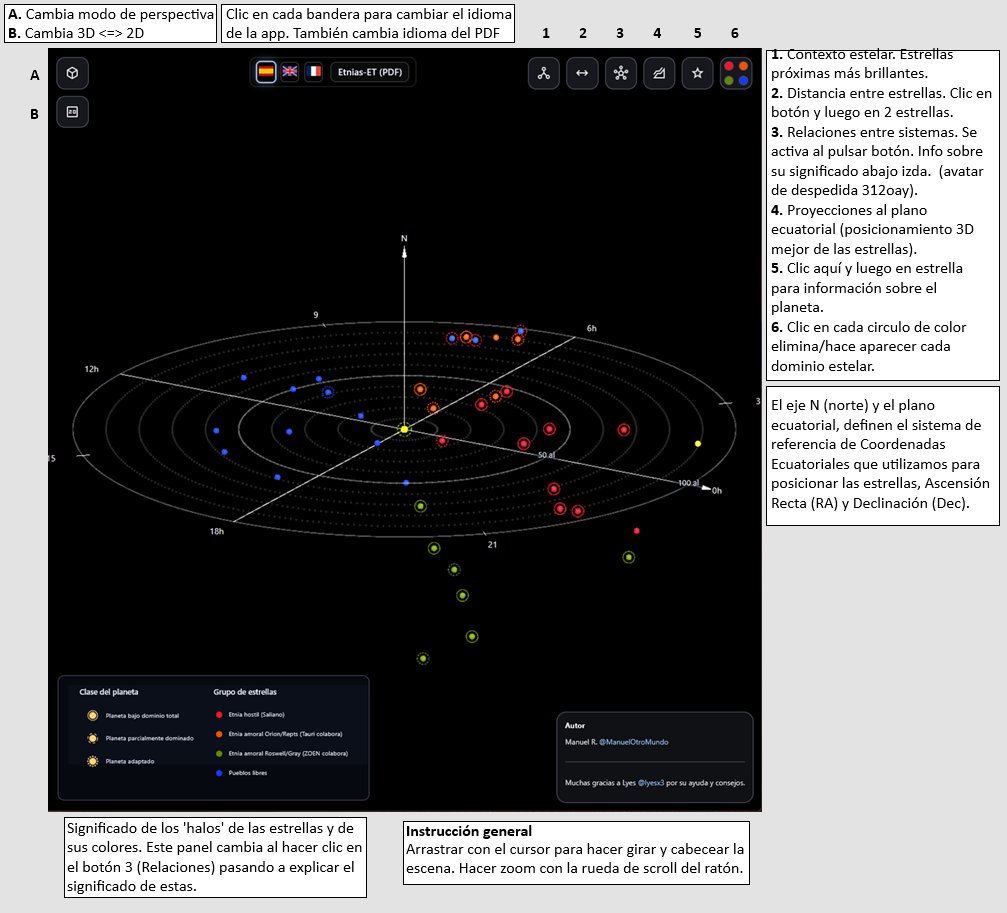Enable the relations between systems view
Viewport: 1007px width, 913px height.
tap(620, 73)
